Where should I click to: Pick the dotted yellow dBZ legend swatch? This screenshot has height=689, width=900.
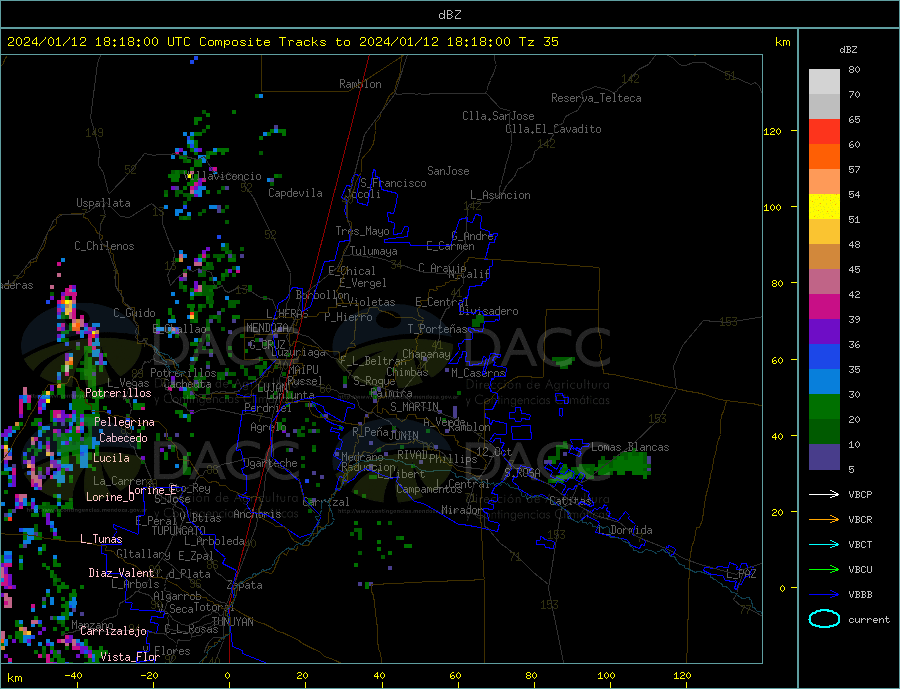pos(824,207)
